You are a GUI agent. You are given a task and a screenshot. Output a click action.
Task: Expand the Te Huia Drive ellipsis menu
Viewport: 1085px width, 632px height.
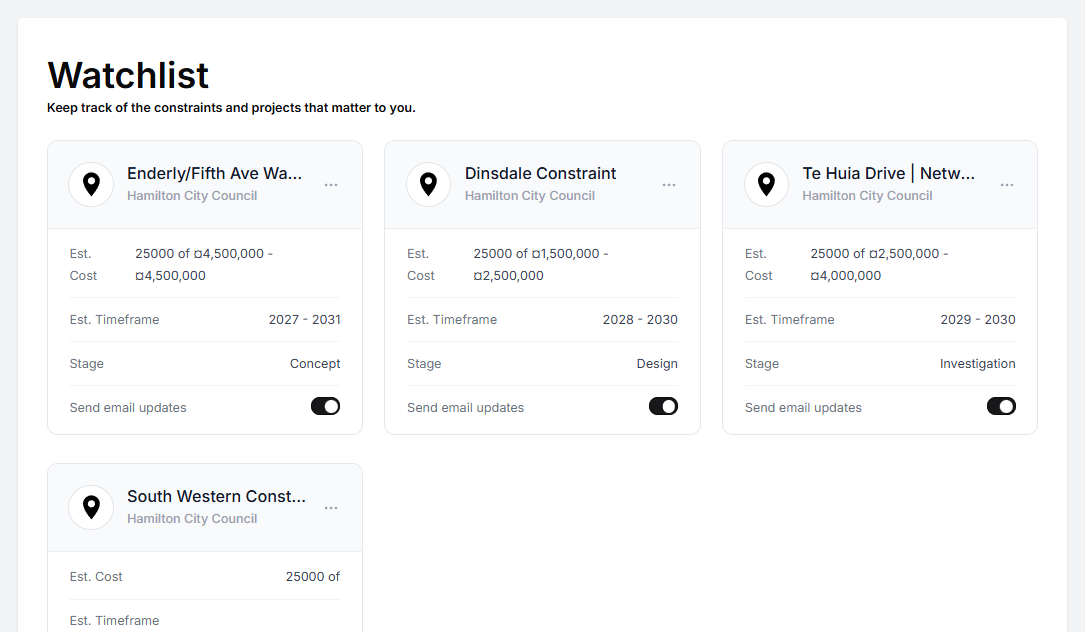point(1007,185)
